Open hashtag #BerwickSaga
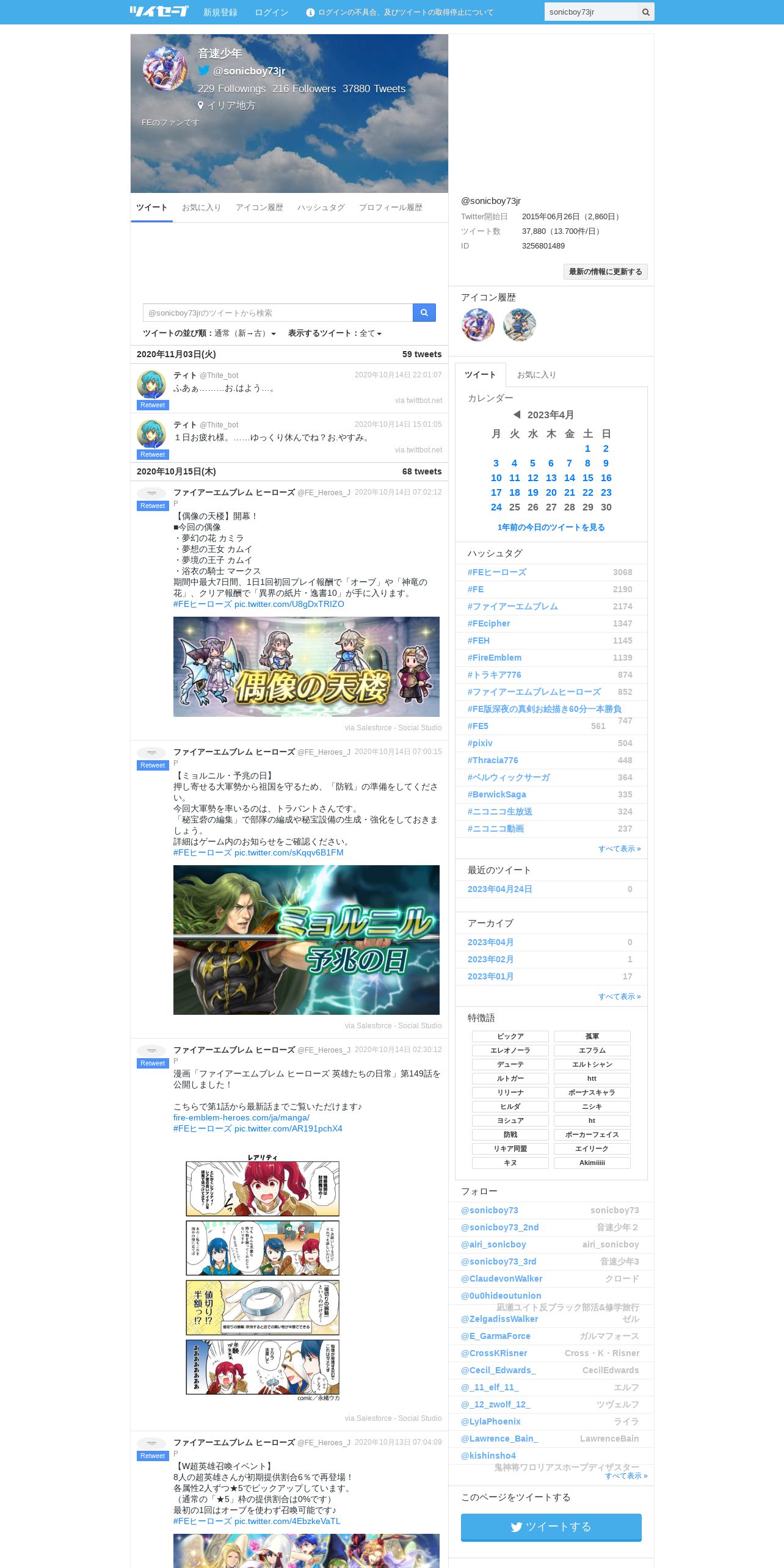Image resolution: width=784 pixels, height=1568 pixels. 497,794
